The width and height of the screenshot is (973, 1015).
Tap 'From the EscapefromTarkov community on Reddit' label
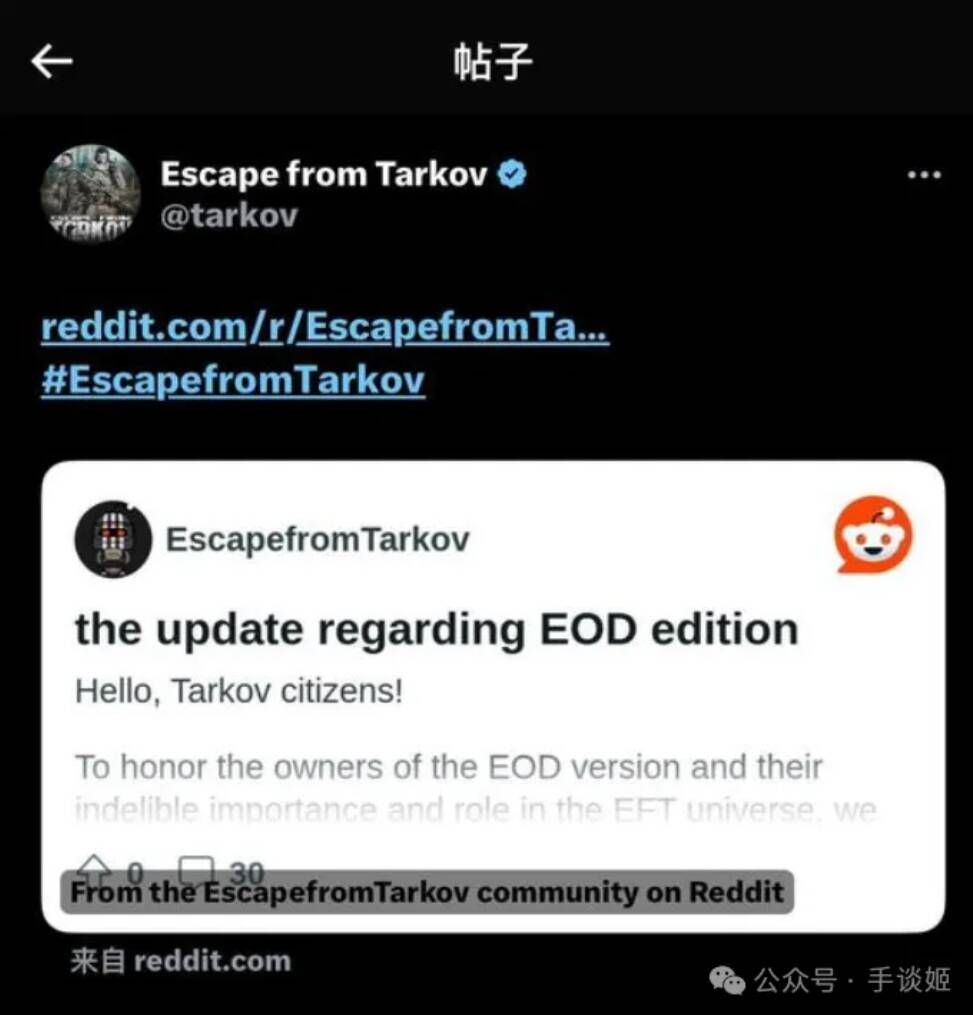coord(427,892)
